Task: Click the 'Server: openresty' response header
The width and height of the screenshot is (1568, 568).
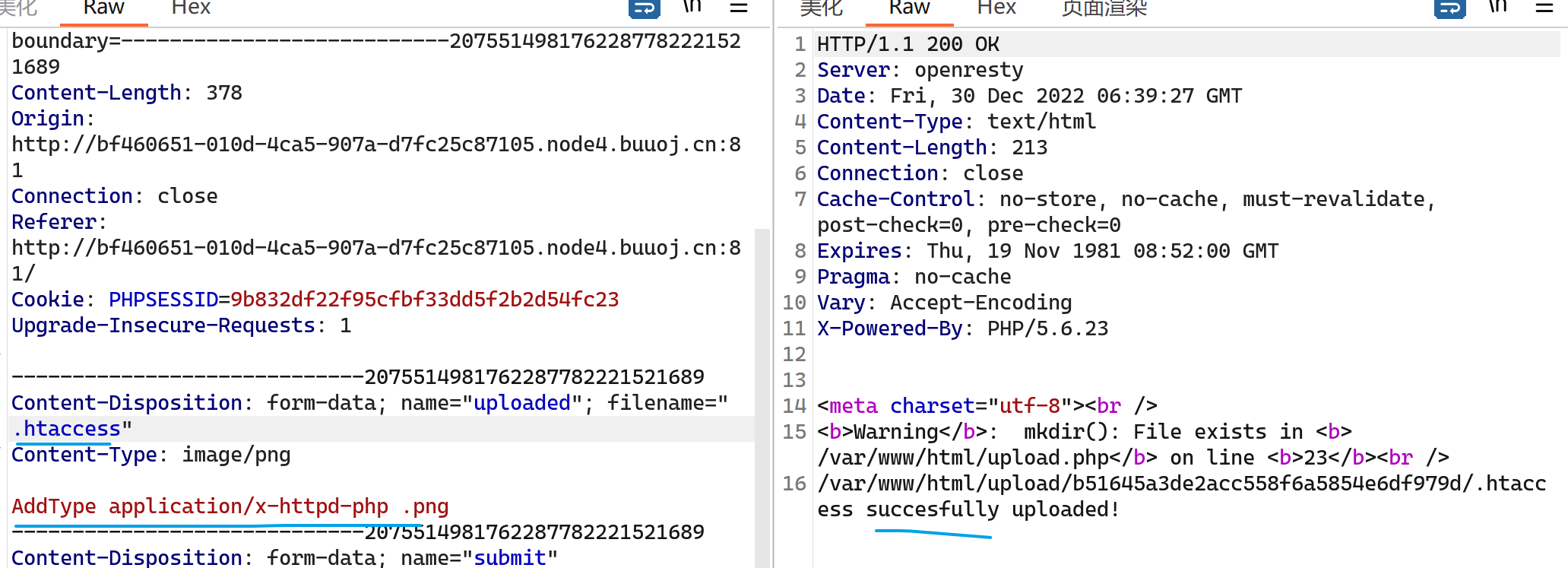Action: click(x=920, y=70)
